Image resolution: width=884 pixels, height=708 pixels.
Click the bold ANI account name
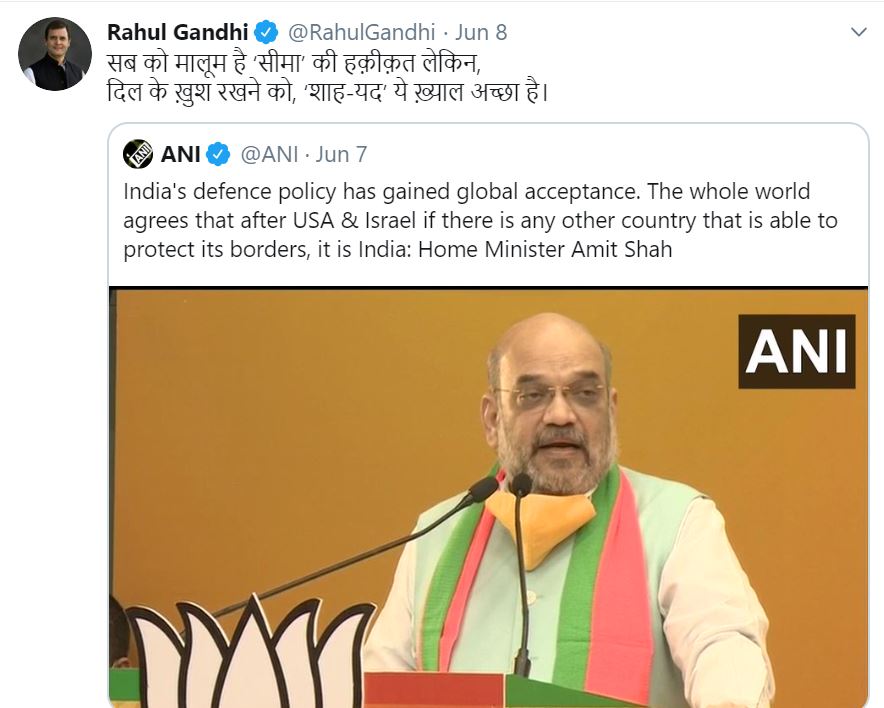pos(180,154)
